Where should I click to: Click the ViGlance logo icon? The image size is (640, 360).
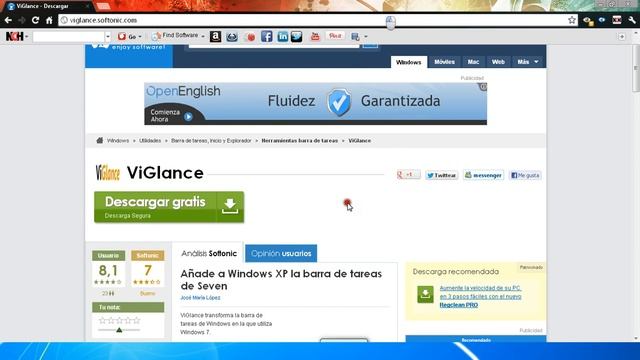[x=107, y=173]
